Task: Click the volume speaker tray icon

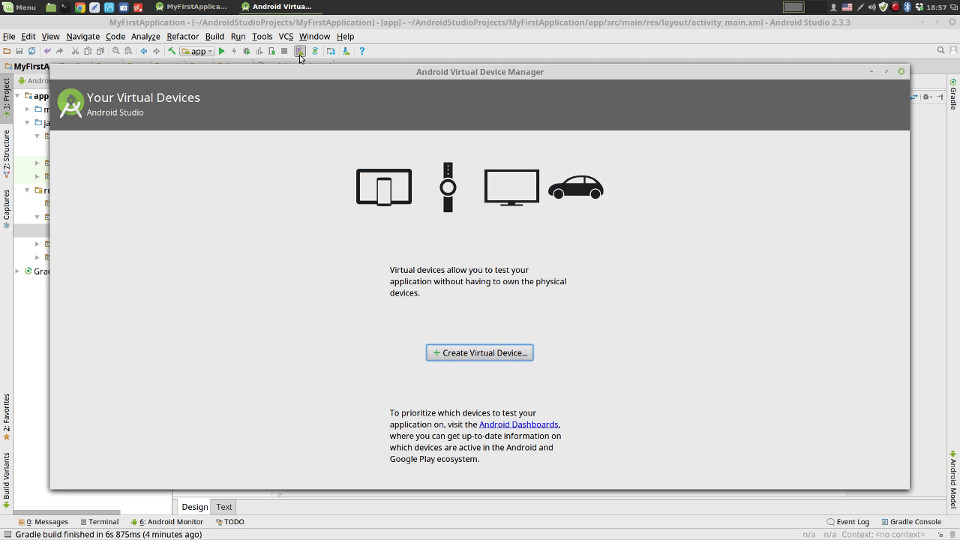Action: click(871, 7)
